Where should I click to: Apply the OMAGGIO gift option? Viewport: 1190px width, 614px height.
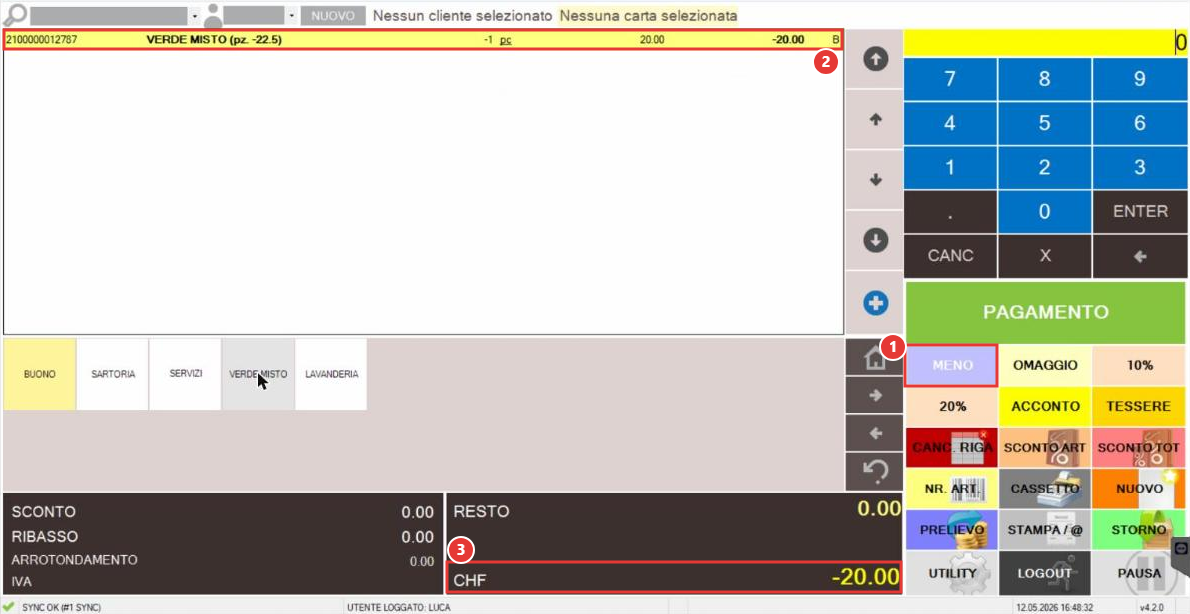pyautogui.click(x=1044, y=365)
